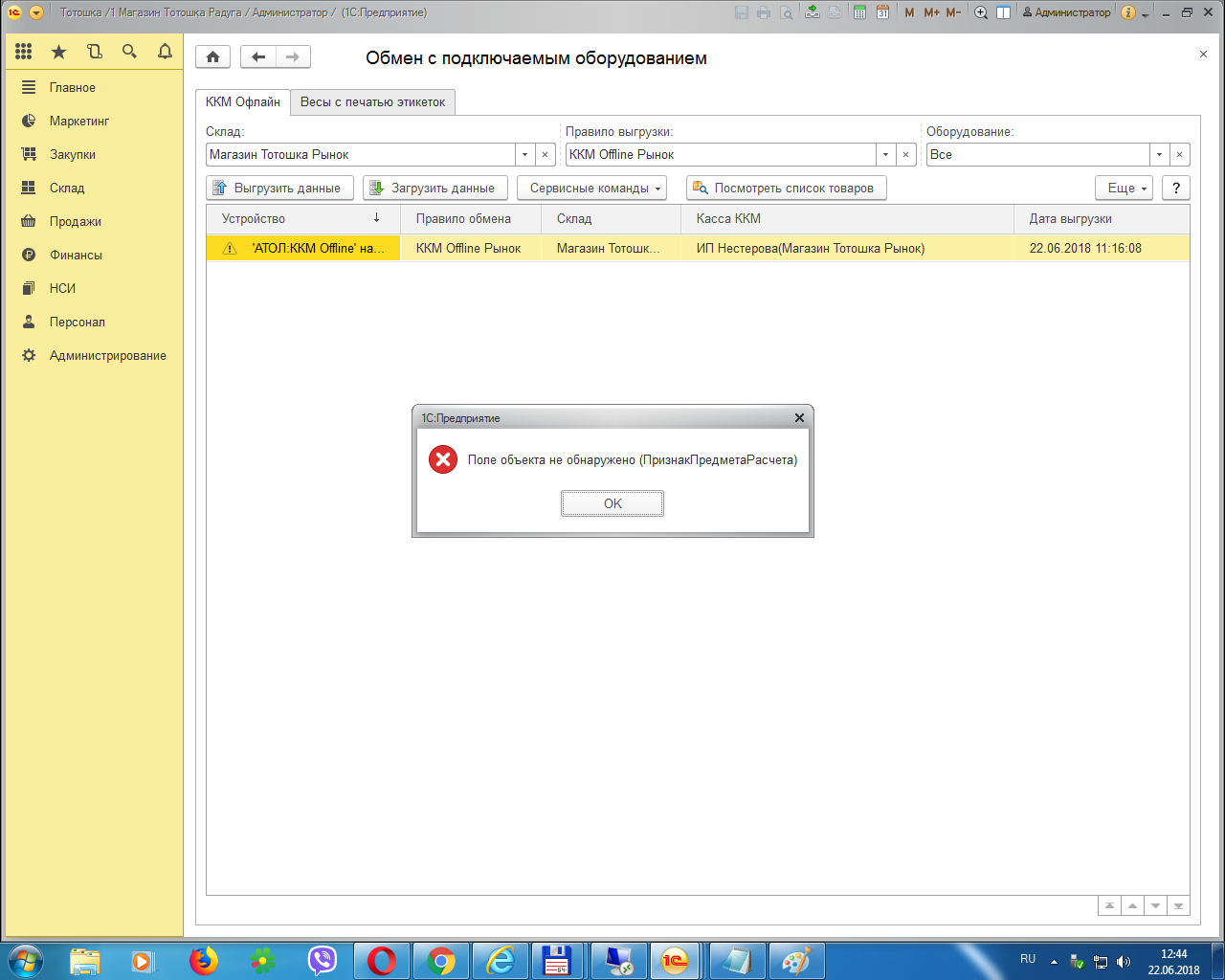The image size is (1225, 980).
Task: Open help with the question mark button
Action: click(1176, 188)
